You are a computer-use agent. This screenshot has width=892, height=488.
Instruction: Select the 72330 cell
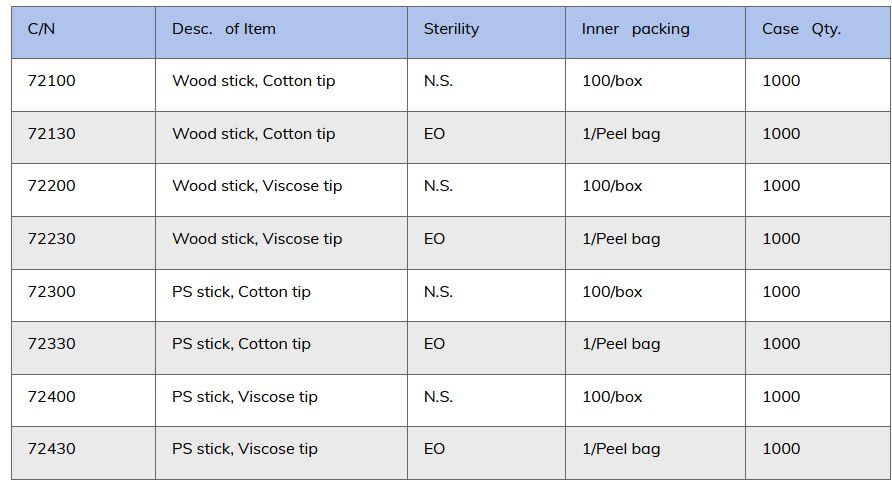pos(51,344)
